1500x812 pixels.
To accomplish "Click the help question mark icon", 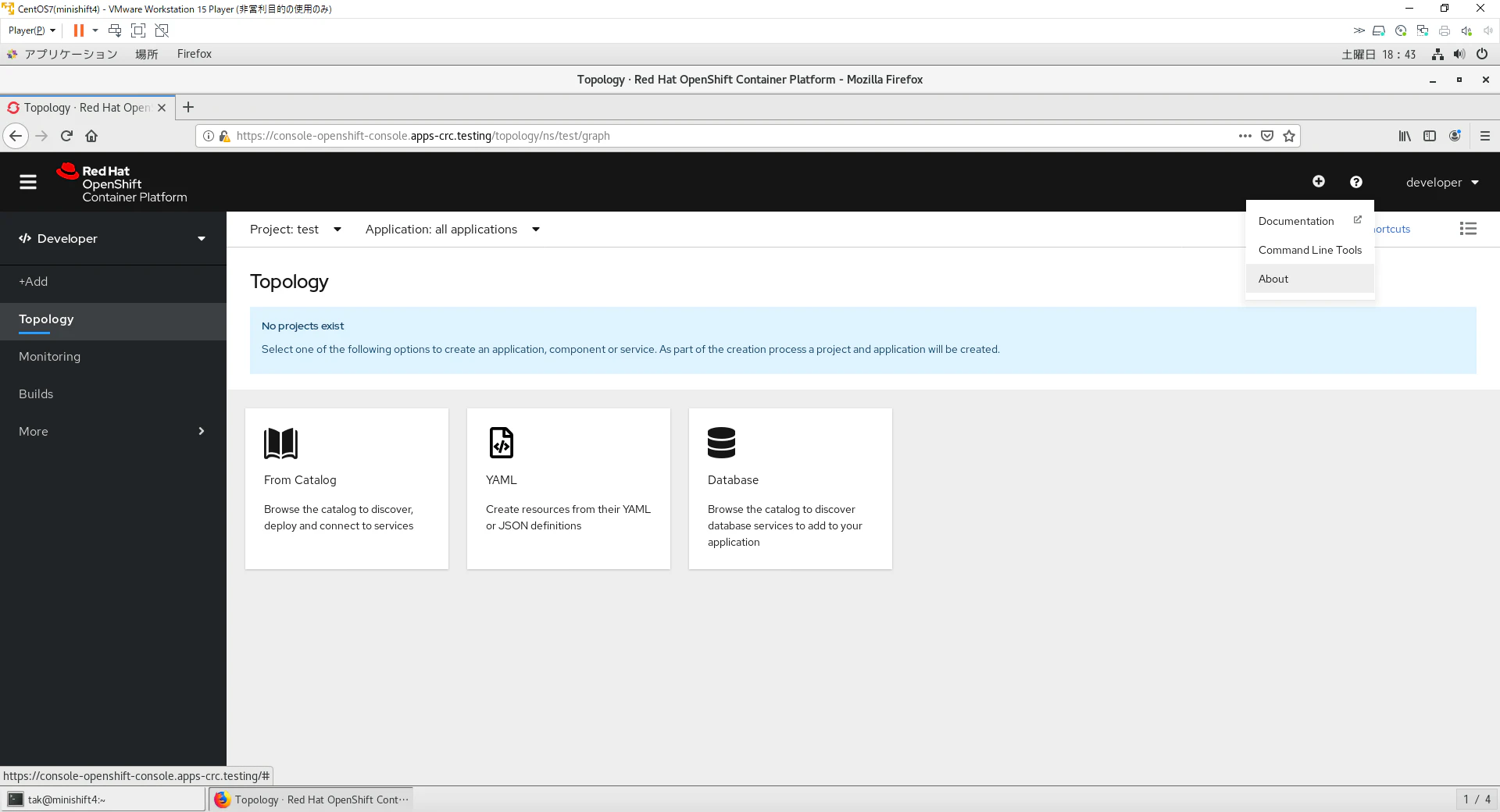I will click(x=1356, y=182).
